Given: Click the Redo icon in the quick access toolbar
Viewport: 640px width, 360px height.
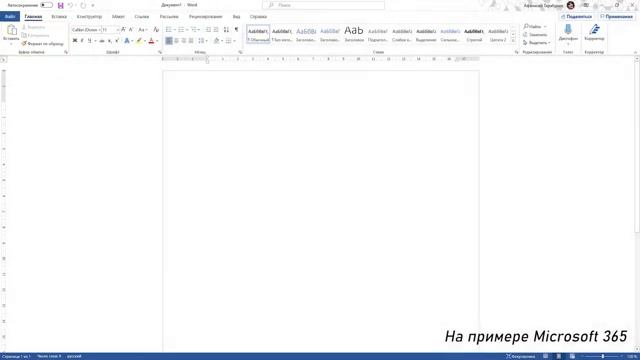Looking at the screenshot, I should pos(83,5).
